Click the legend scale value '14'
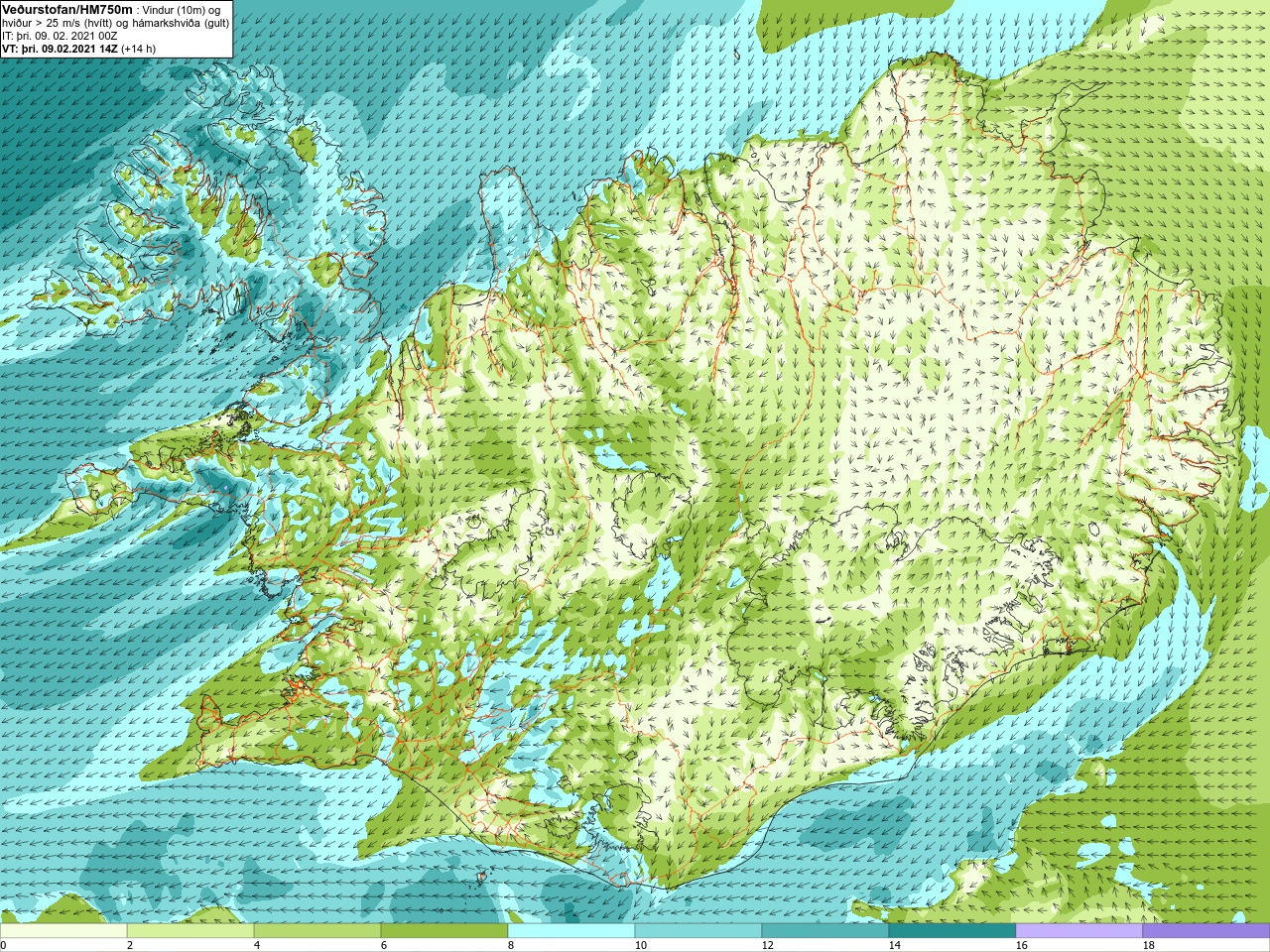This screenshot has width=1270, height=952. (x=895, y=945)
